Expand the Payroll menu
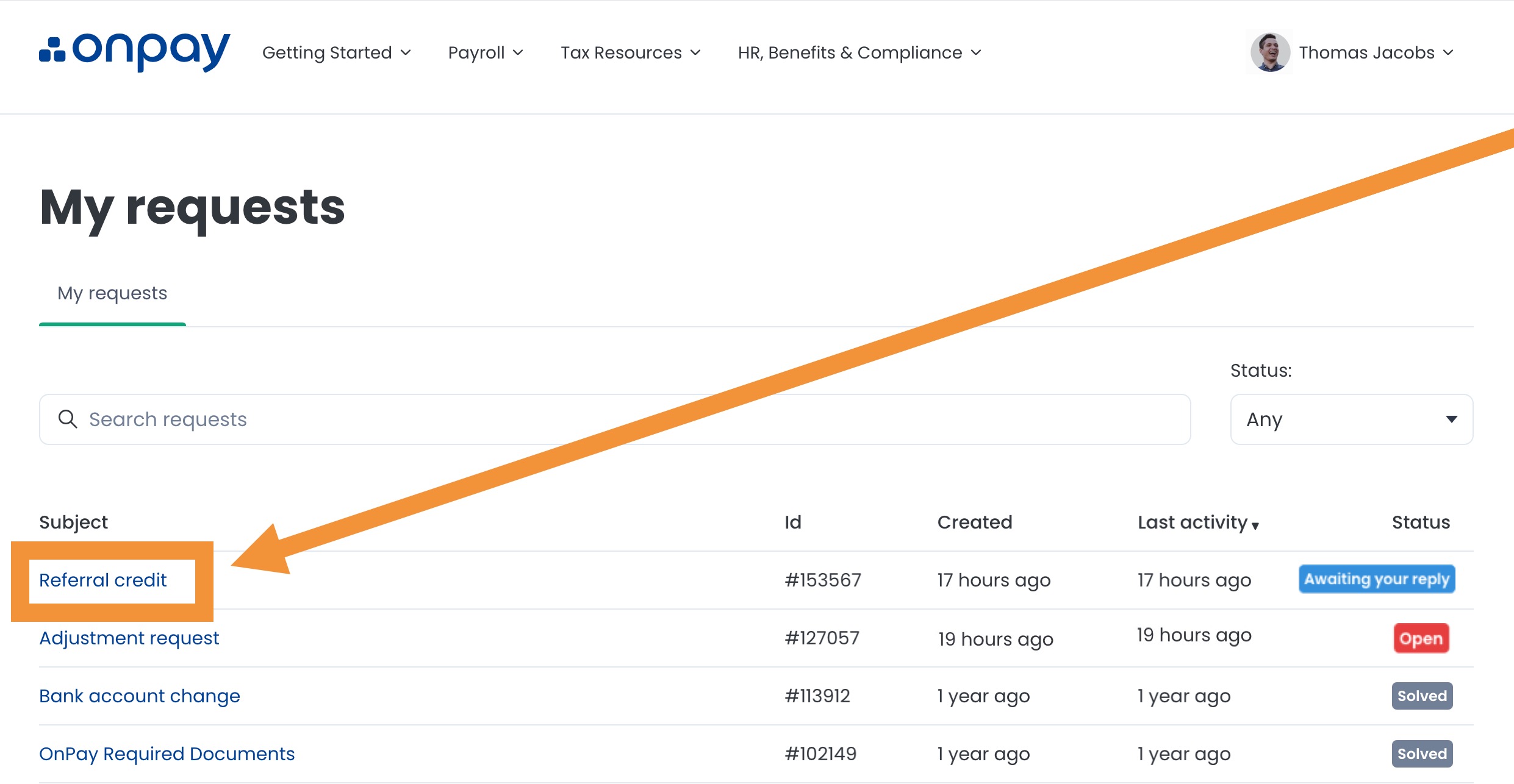Image resolution: width=1514 pixels, height=784 pixels. [486, 53]
